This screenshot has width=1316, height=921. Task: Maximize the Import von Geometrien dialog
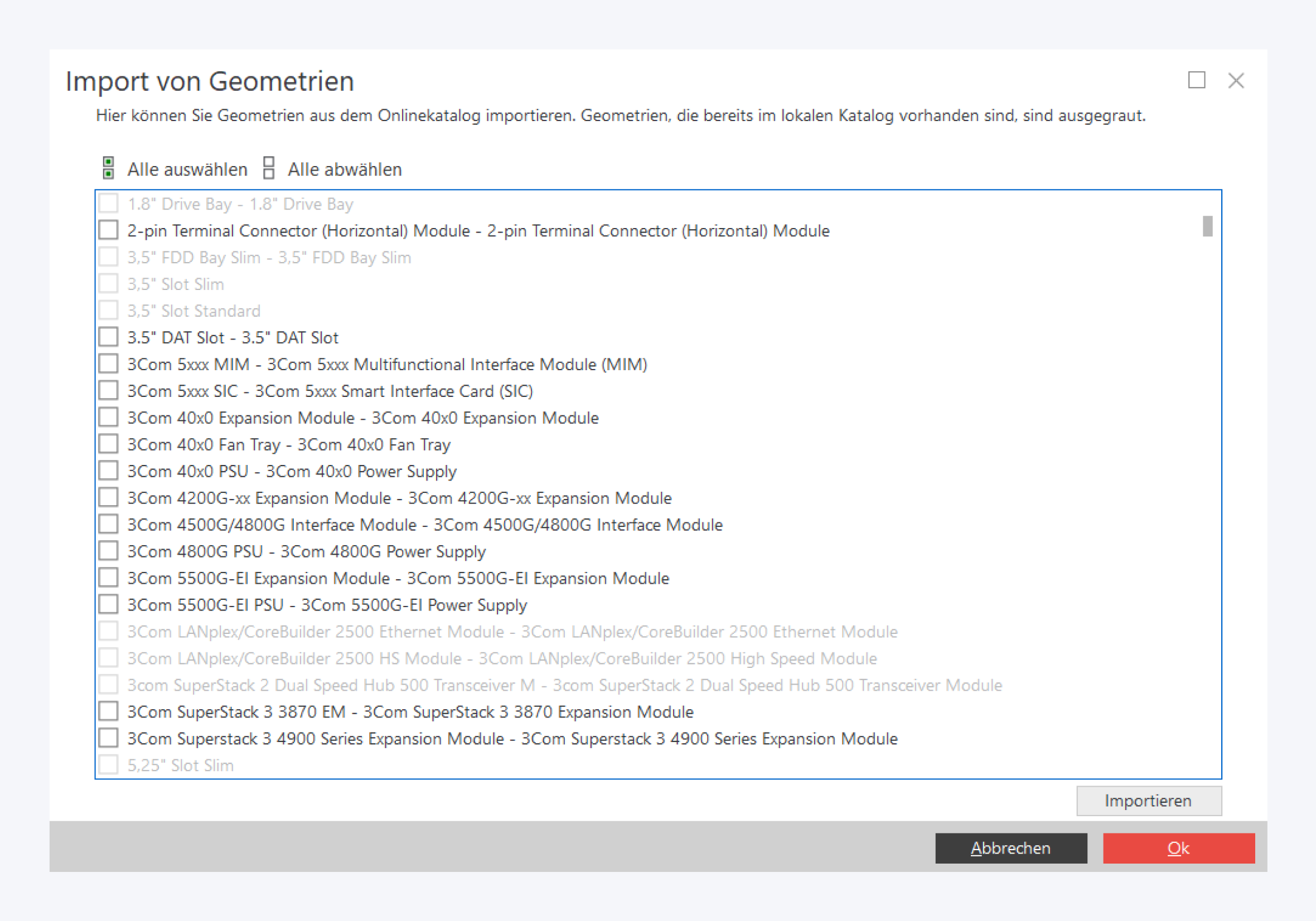[1196, 80]
